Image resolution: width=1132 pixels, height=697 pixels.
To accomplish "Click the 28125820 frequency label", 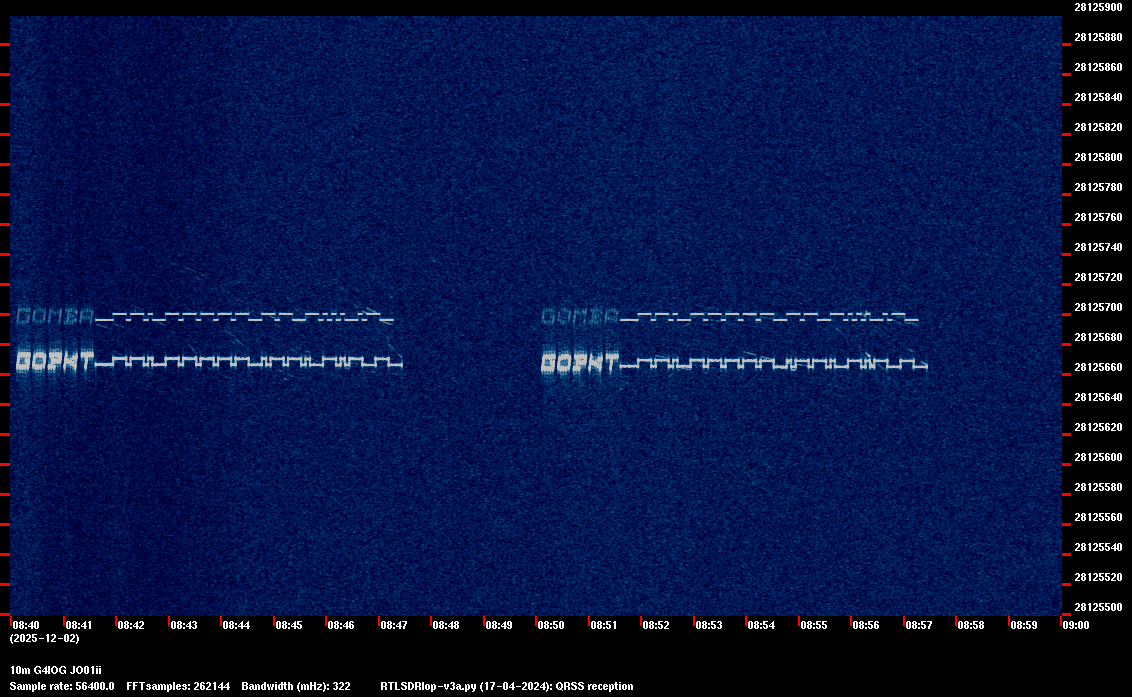I will tap(1098, 127).
